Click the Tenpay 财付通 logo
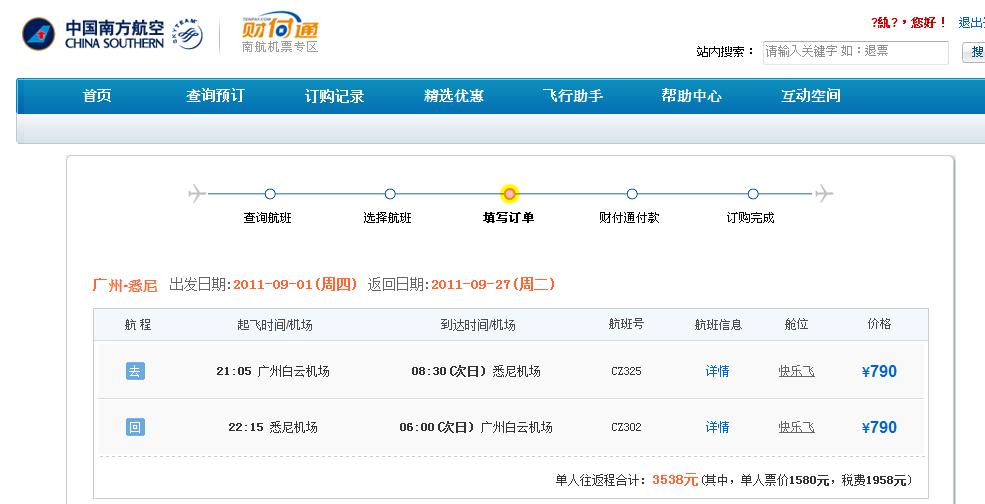Image resolution: width=985 pixels, height=504 pixels. [x=280, y=32]
